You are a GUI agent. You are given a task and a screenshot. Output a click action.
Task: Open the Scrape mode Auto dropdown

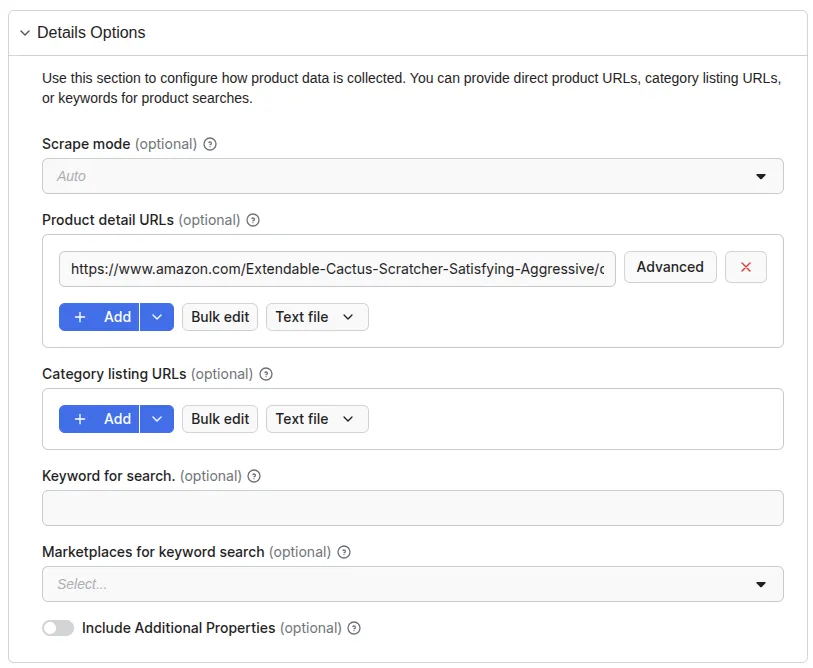click(762, 175)
